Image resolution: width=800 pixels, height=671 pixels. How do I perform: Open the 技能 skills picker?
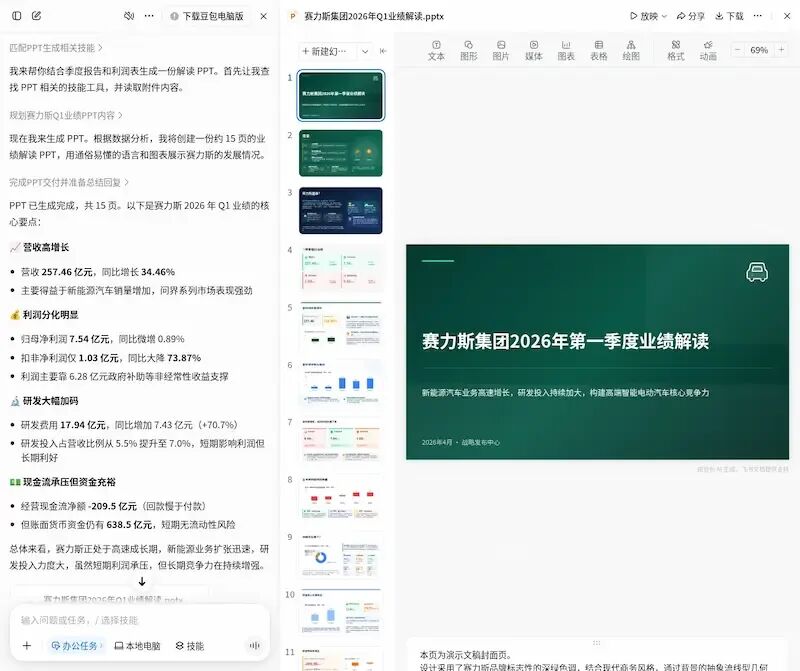click(190, 645)
